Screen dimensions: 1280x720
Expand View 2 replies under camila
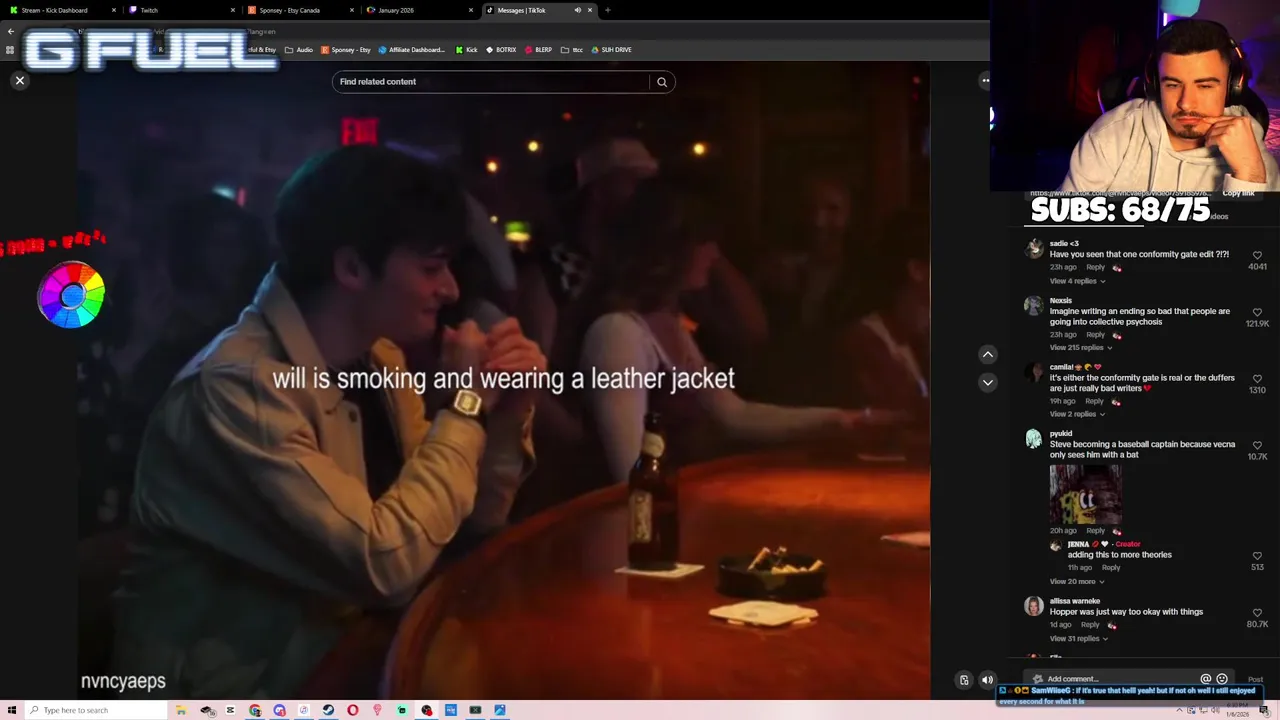(x=1077, y=414)
